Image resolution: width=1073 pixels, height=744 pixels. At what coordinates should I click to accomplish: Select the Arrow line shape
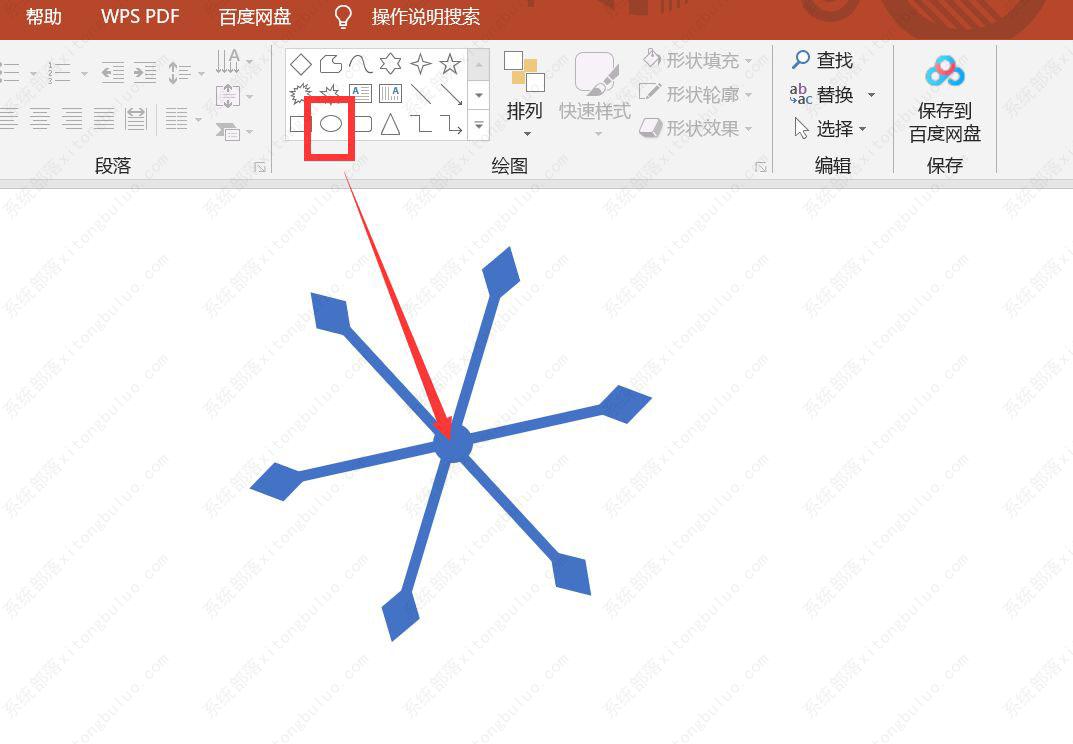tap(451, 94)
